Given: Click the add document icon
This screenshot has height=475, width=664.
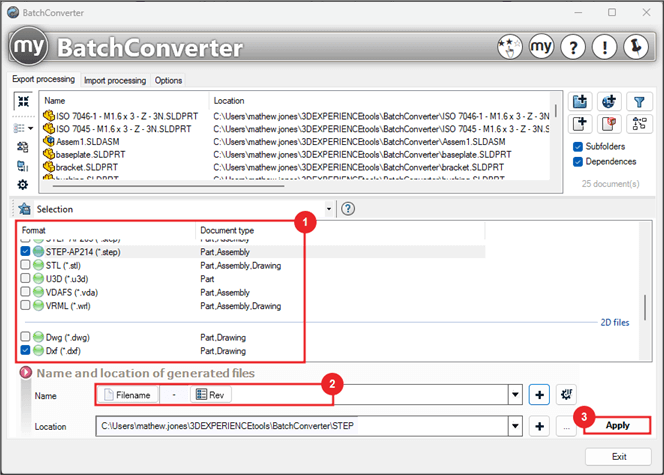Looking at the screenshot, I should coord(580,124).
